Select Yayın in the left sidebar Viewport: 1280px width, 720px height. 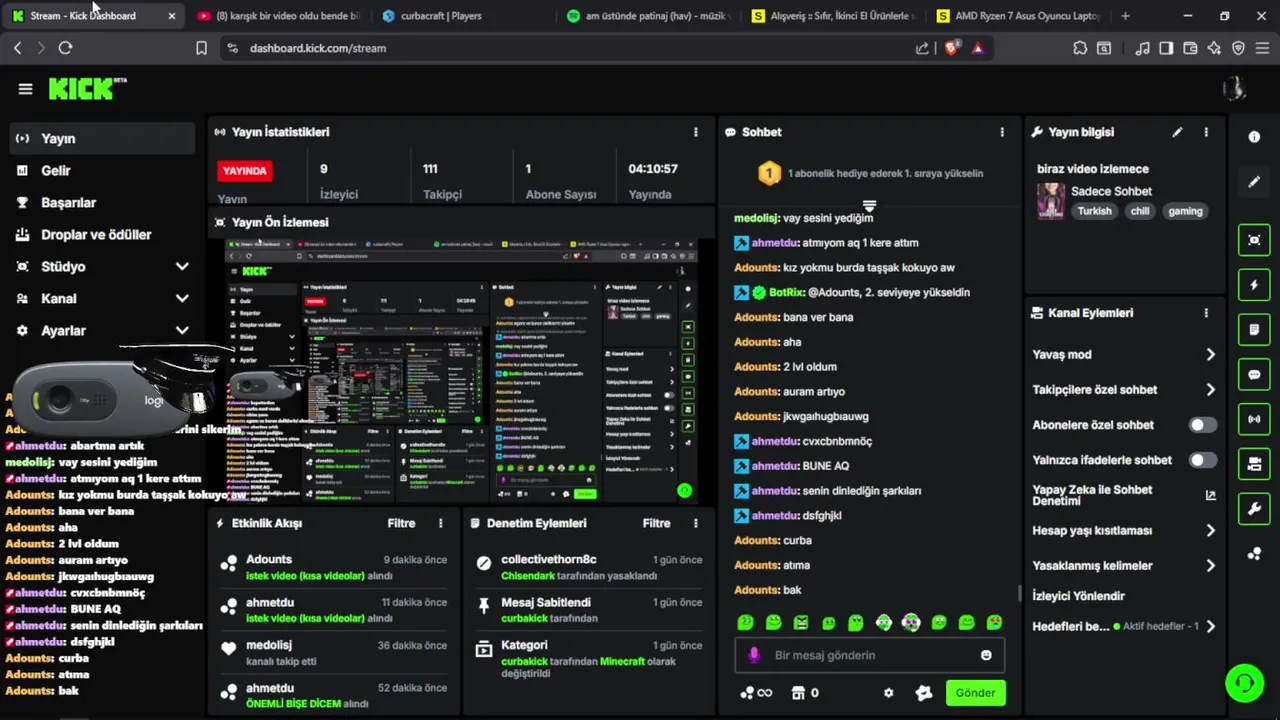click(102, 139)
